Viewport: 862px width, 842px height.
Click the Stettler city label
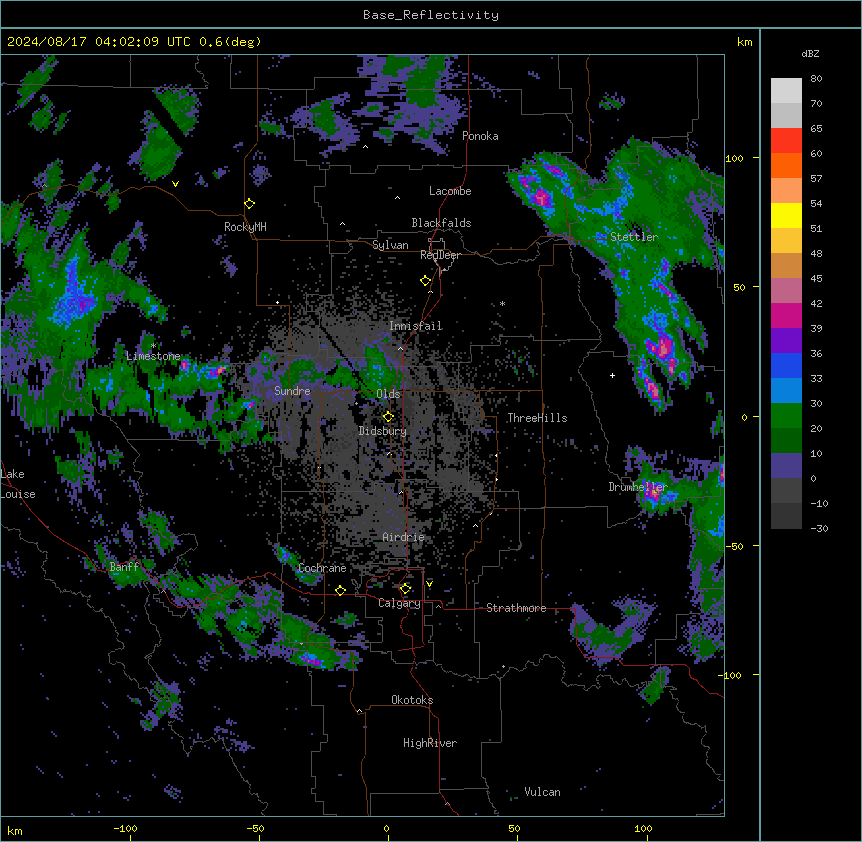(634, 237)
